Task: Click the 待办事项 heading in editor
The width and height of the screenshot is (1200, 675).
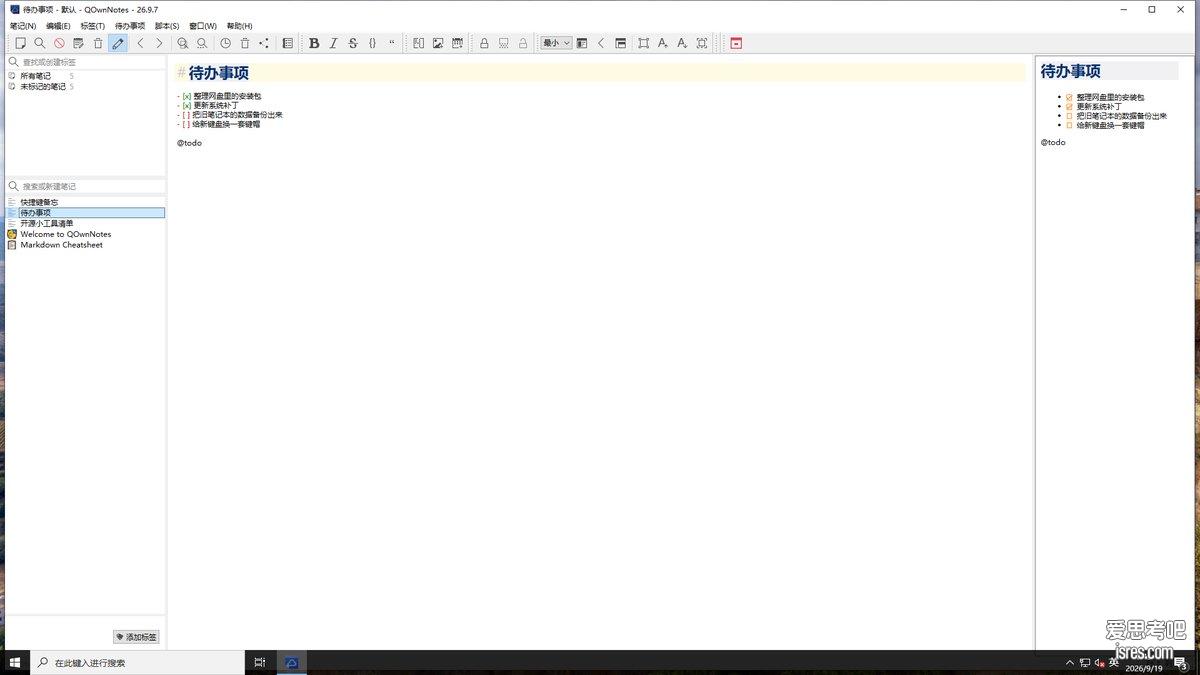Action: coord(219,73)
